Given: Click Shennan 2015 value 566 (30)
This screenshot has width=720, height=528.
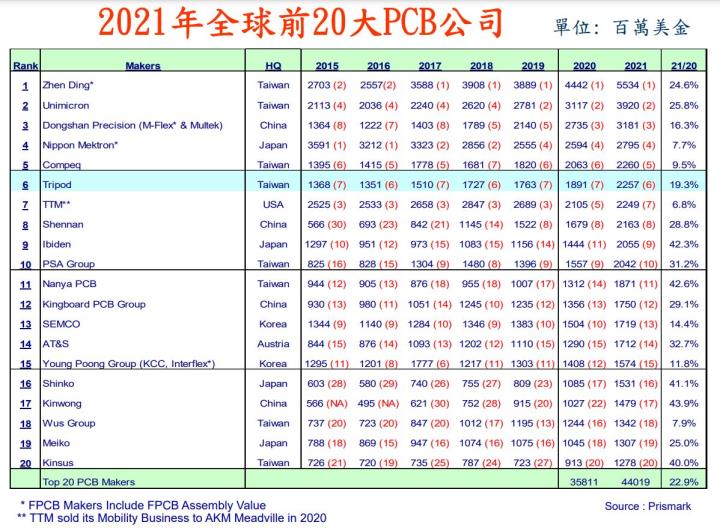Looking at the screenshot, I should tap(326, 225).
